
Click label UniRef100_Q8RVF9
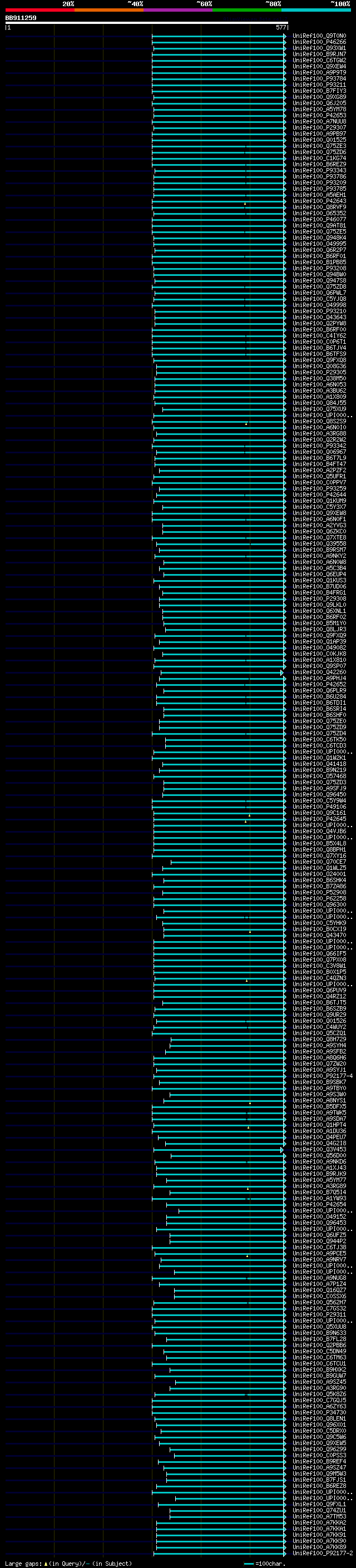pos(319,207)
